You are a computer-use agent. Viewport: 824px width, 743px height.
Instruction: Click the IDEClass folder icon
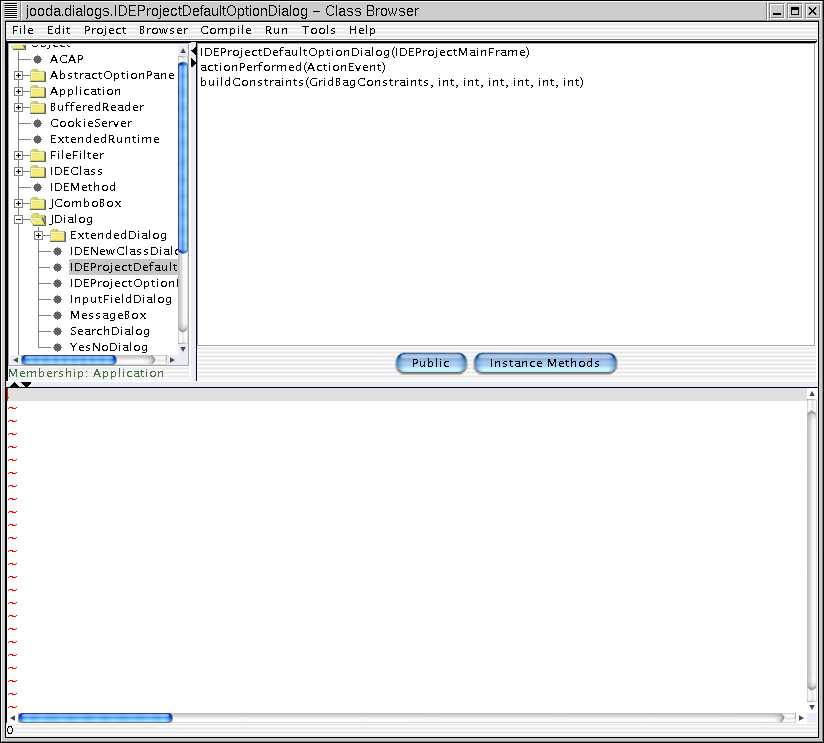pos(38,171)
